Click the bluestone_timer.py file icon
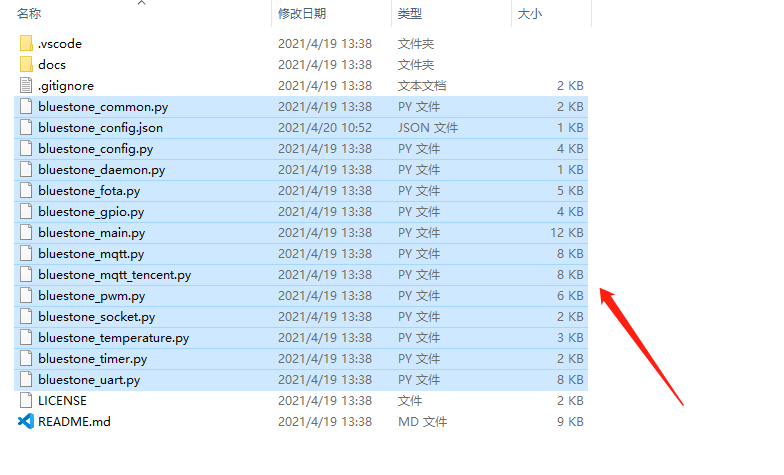Image resolution: width=784 pixels, height=475 pixels. pos(26,358)
